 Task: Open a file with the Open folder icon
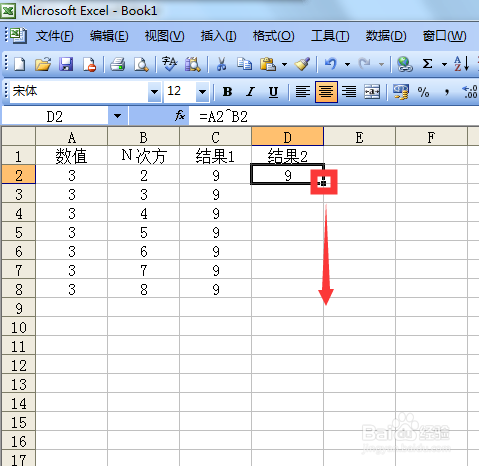(43, 63)
